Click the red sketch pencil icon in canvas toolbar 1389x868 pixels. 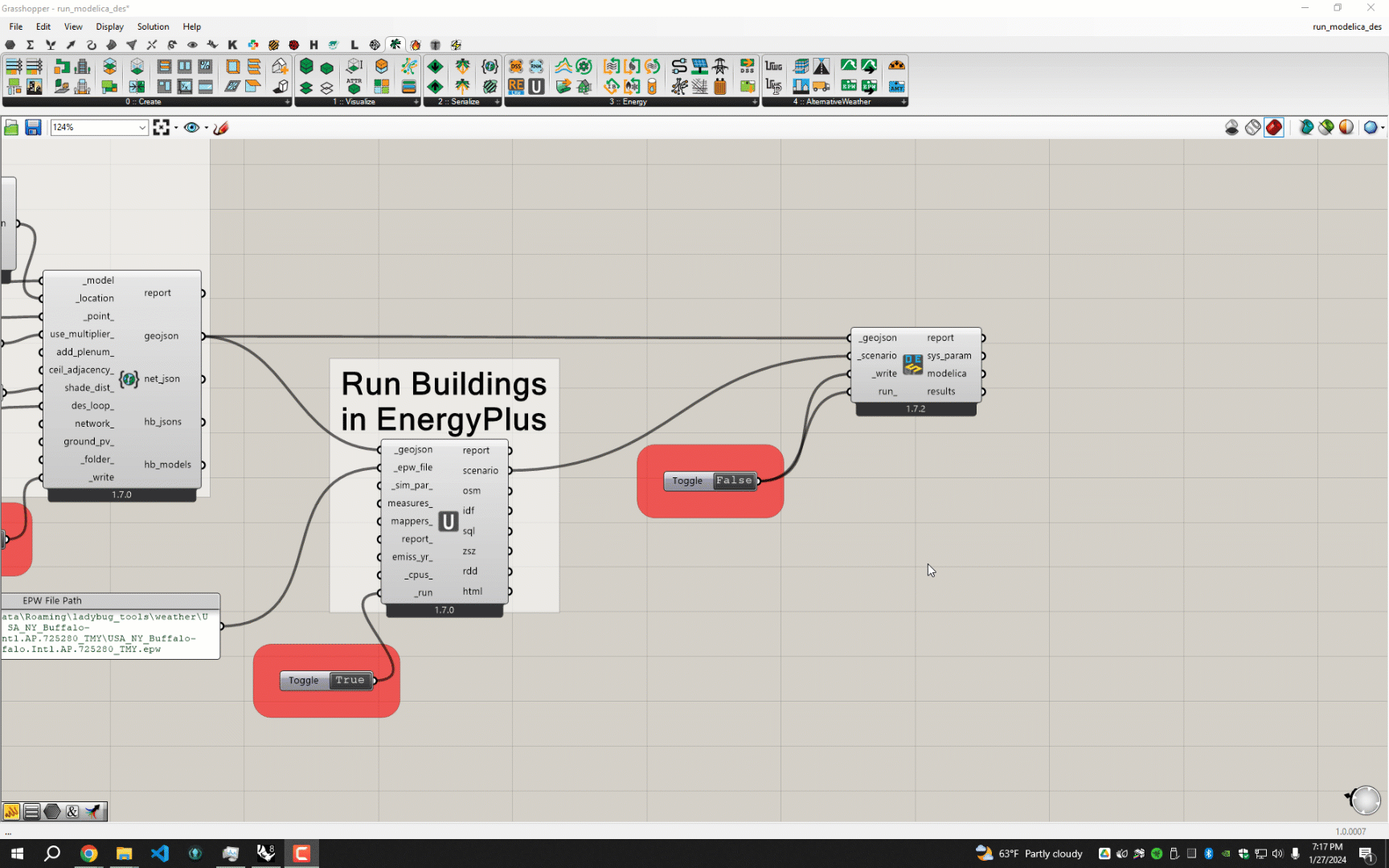[x=220, y=127]
